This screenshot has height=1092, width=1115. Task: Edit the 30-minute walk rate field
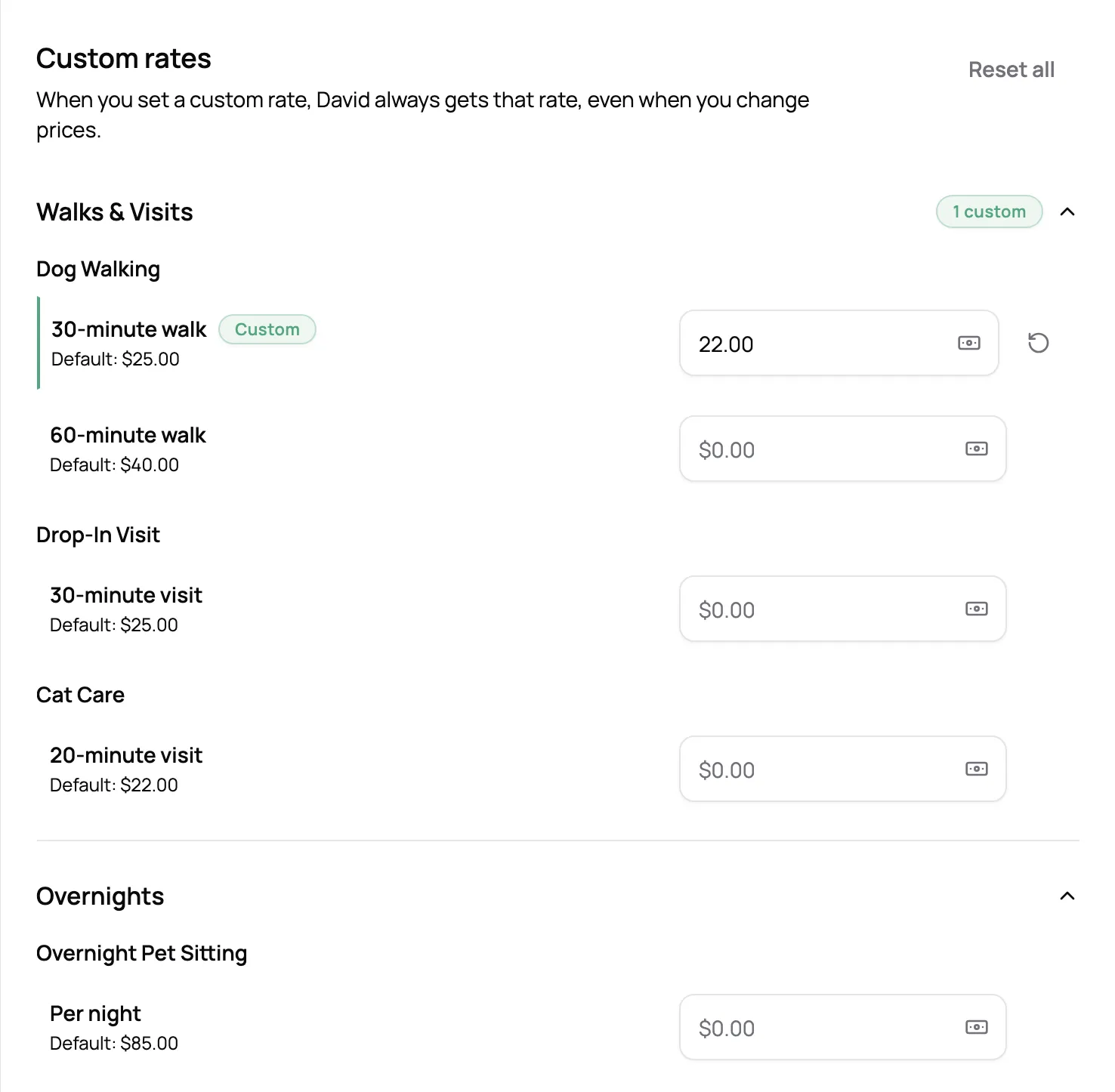[839, 343]
